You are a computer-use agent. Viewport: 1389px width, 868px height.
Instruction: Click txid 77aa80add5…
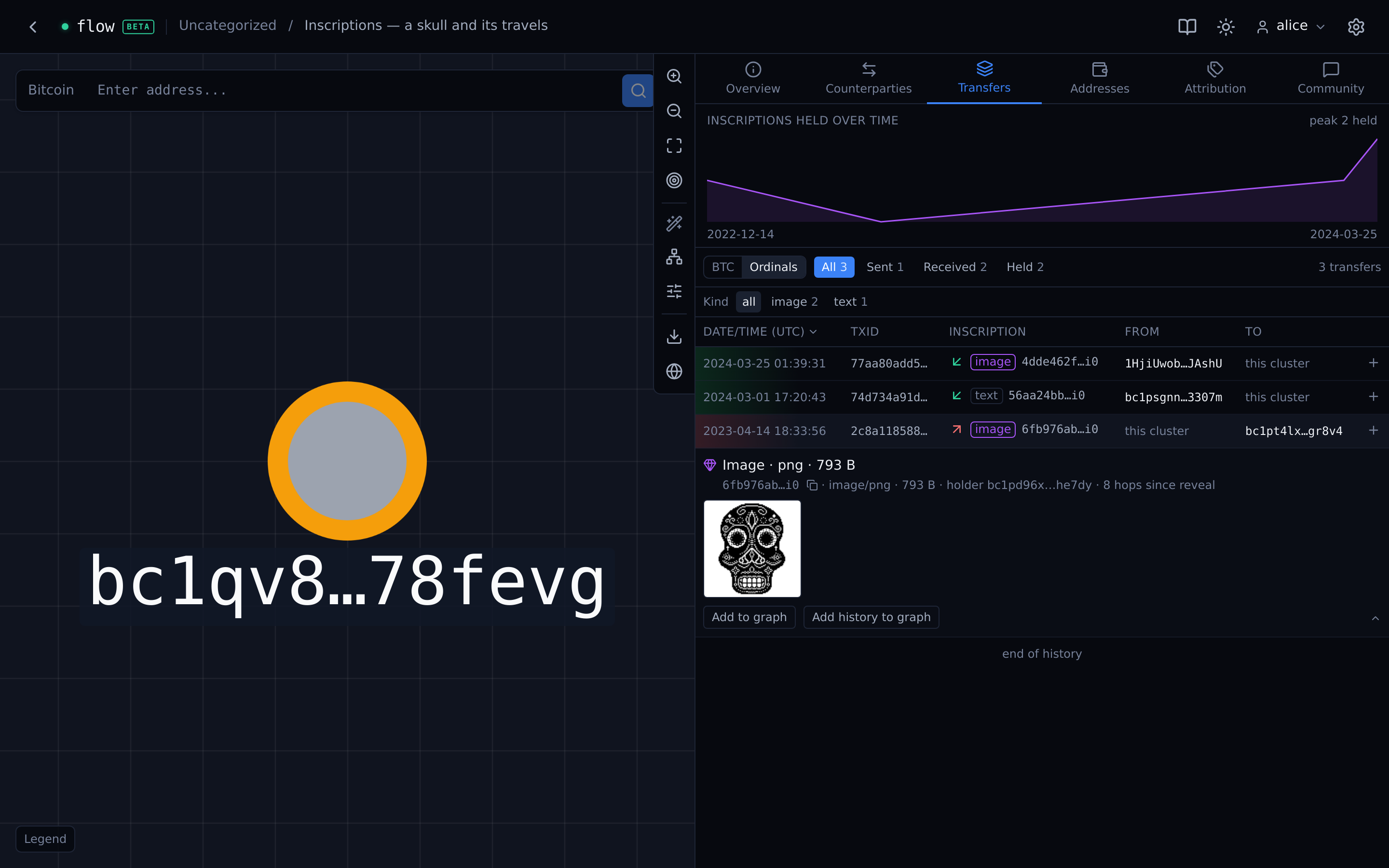click(x=888, y=364)
